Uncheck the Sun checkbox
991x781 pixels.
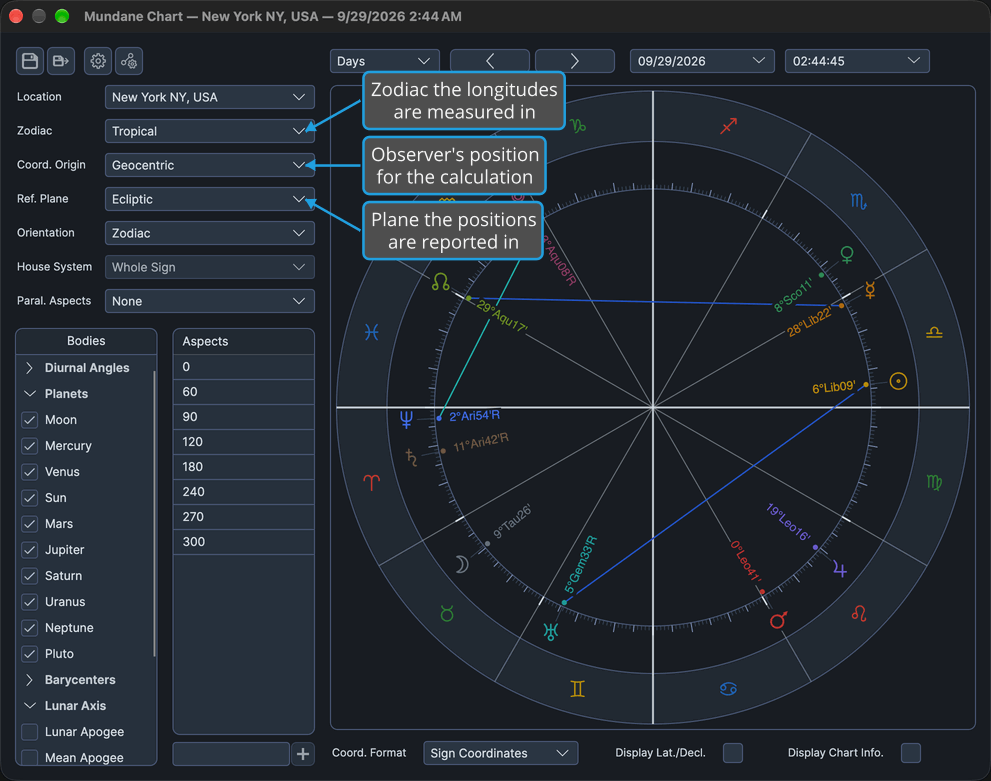coord(30,498)
